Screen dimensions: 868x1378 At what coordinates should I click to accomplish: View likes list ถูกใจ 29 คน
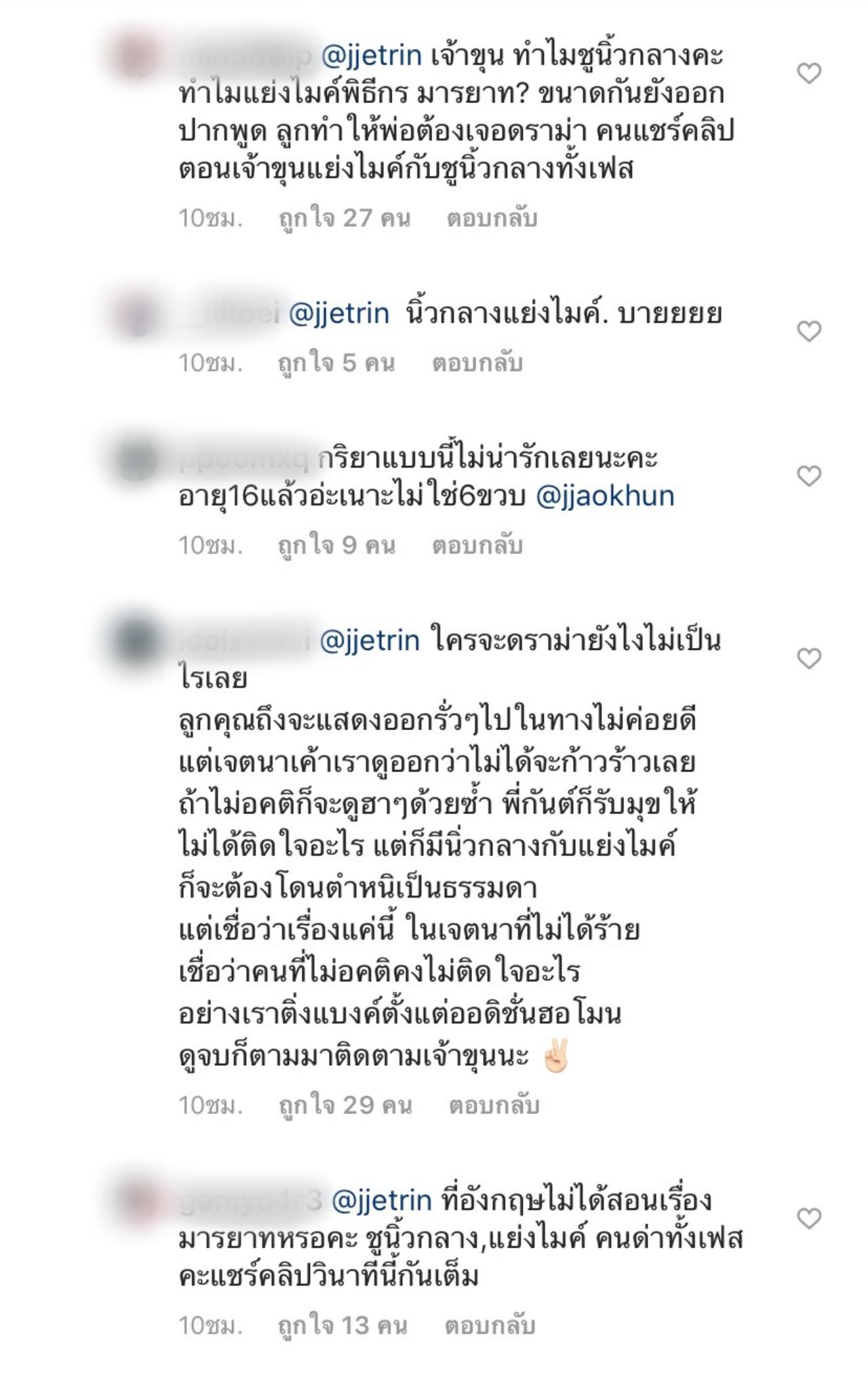[x=345, y=1105]
